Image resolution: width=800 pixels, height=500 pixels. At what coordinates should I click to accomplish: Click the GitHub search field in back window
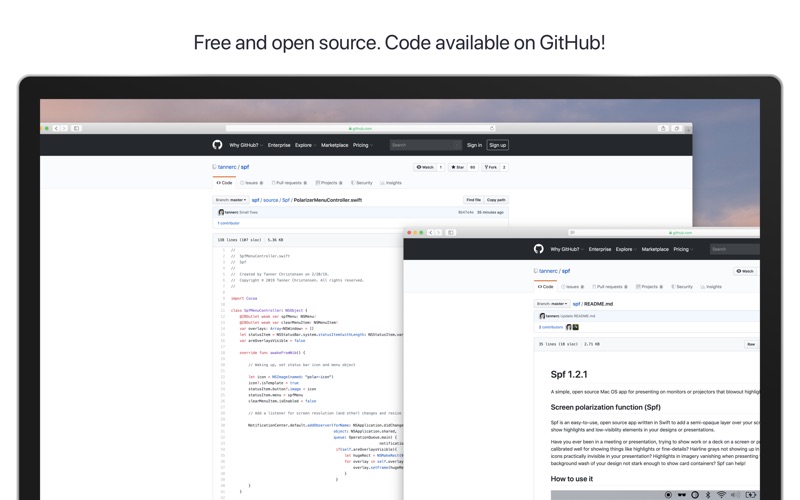[x=426, y=145]
